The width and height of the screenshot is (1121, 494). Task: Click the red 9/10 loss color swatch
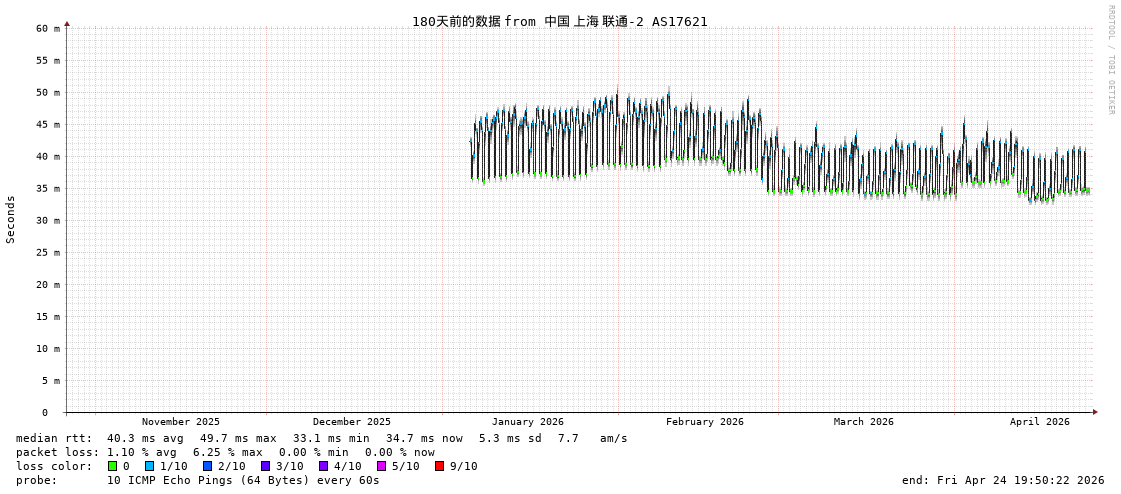(439, 466)
